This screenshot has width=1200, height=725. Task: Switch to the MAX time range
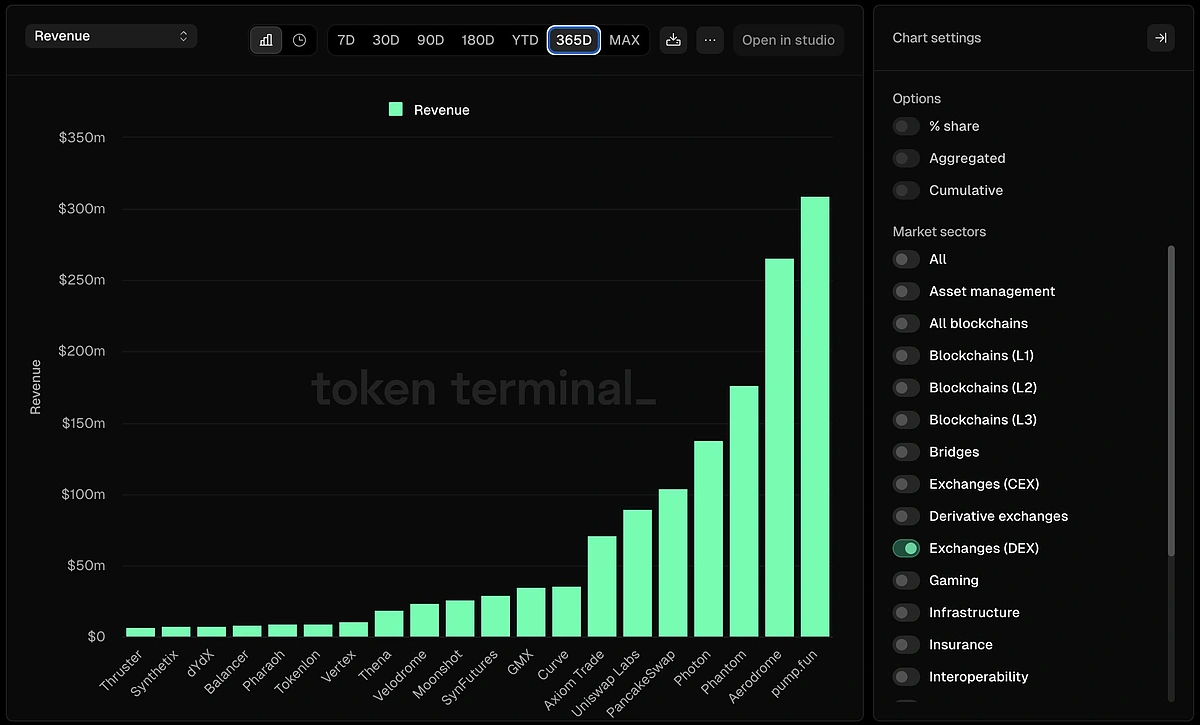pos(624,40)
